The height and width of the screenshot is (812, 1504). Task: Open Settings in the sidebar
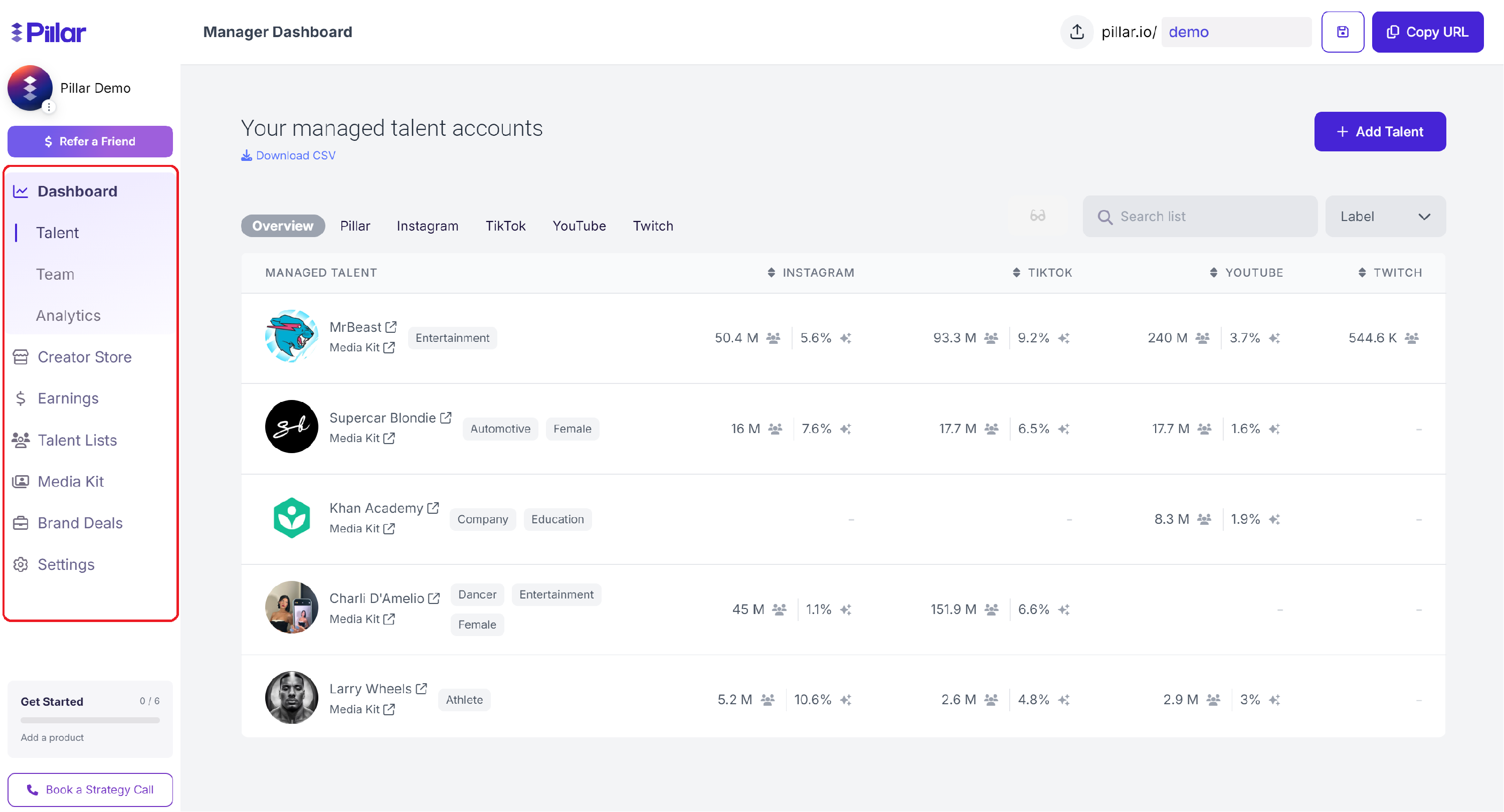click(65, 564)
